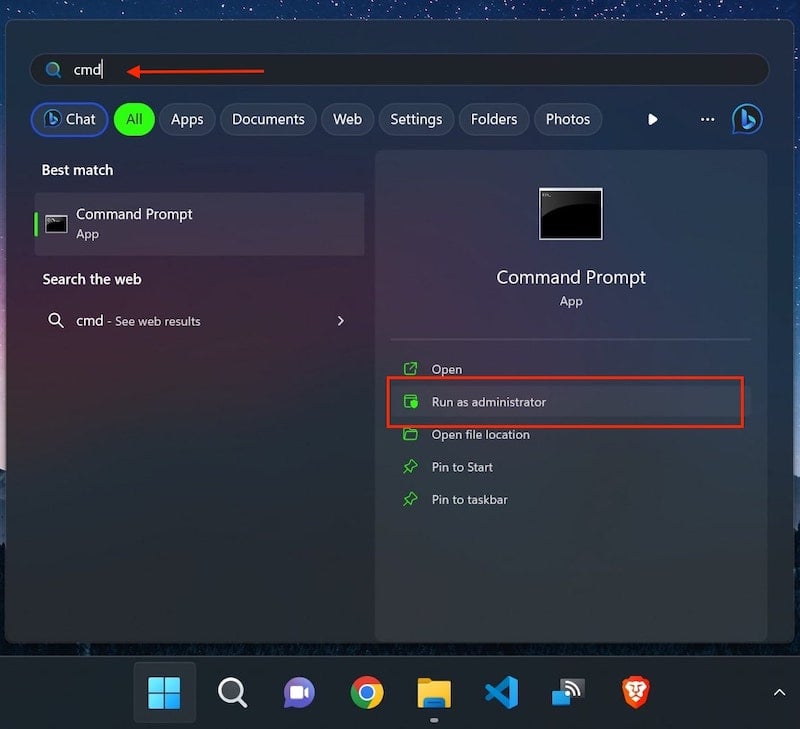
Task: Open the purple video Chat taskbar icon
Action: [299, 692]
